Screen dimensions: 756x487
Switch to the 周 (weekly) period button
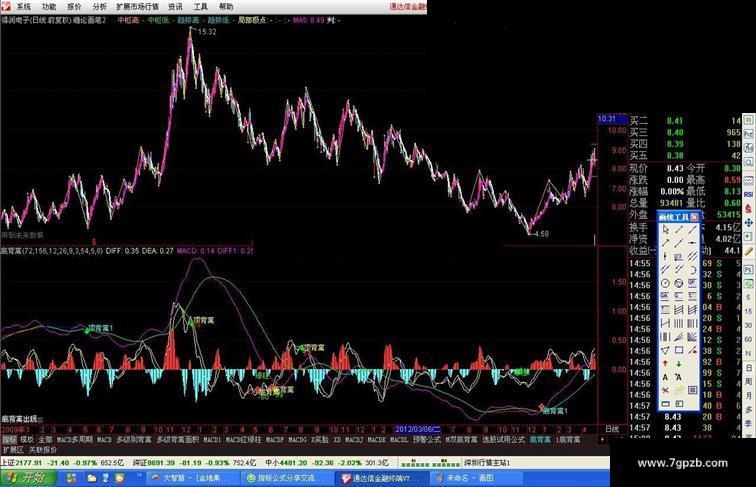(748, 381)
